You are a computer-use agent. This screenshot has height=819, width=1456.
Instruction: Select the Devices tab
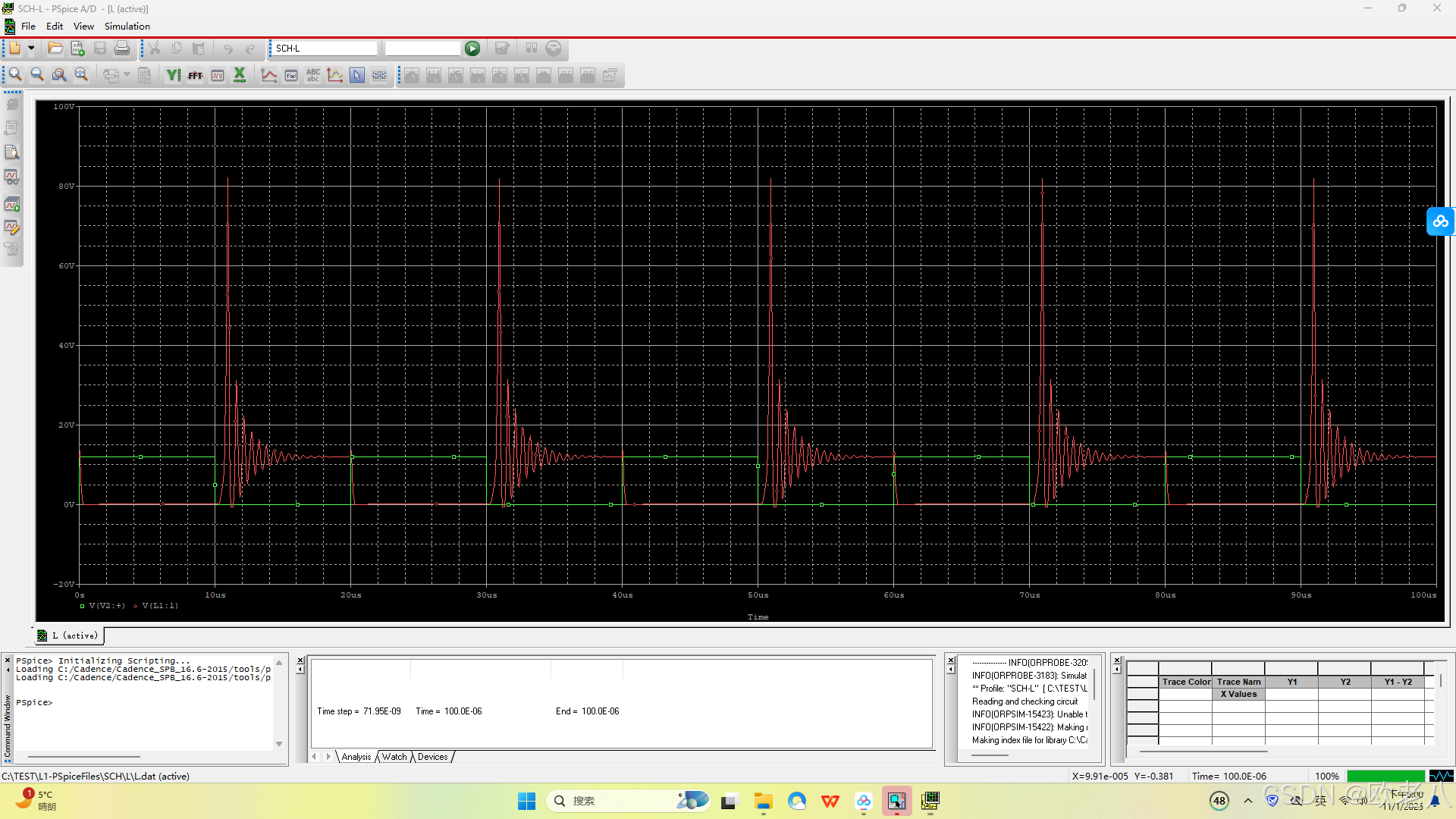[432, 757]
